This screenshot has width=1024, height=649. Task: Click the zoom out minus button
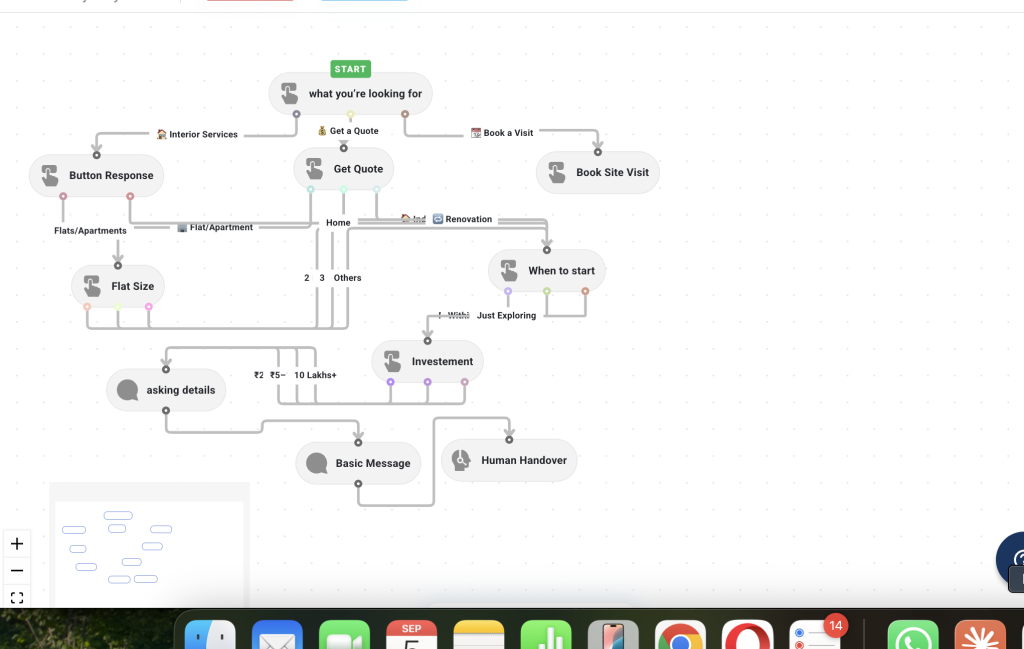click(x=17, y=571)
